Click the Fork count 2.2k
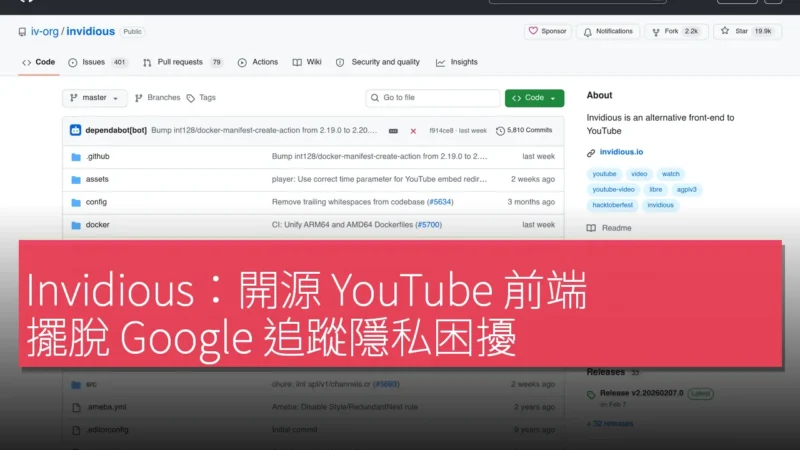The width and height of the screenshot is (800, 450). [691, 32]
